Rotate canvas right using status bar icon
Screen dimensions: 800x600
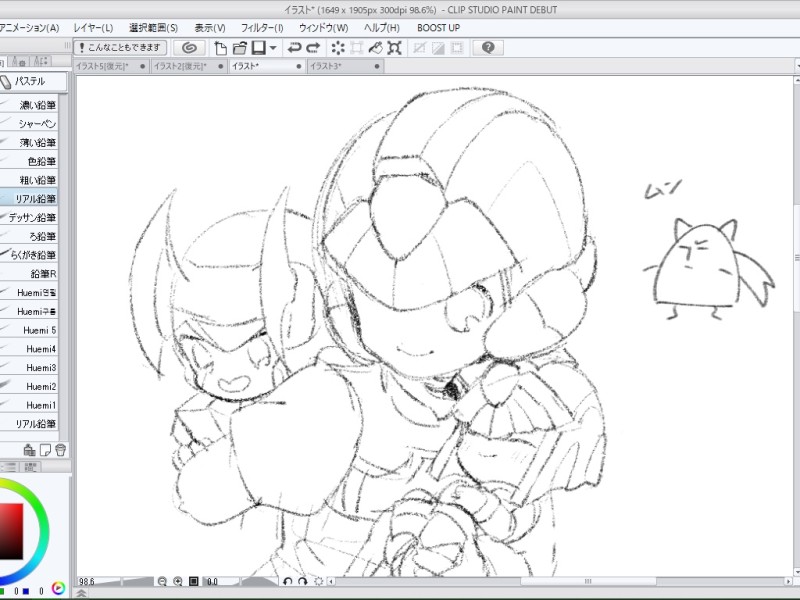pyautogui.click(x=303, y=581)
